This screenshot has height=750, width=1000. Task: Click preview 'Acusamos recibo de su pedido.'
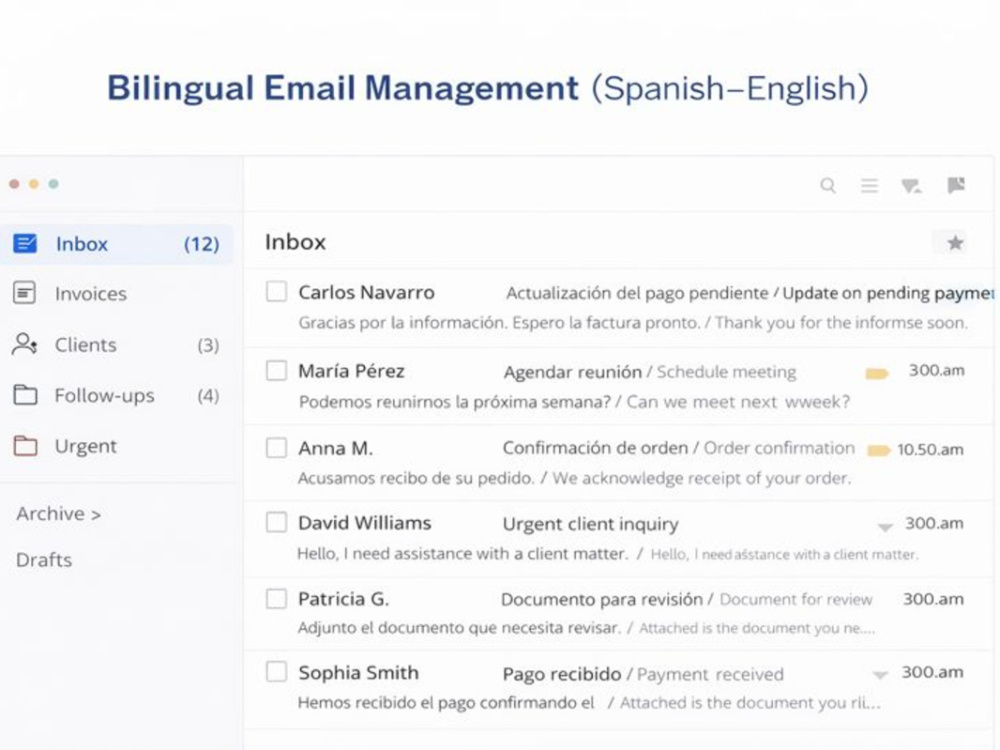click(416, 478)
